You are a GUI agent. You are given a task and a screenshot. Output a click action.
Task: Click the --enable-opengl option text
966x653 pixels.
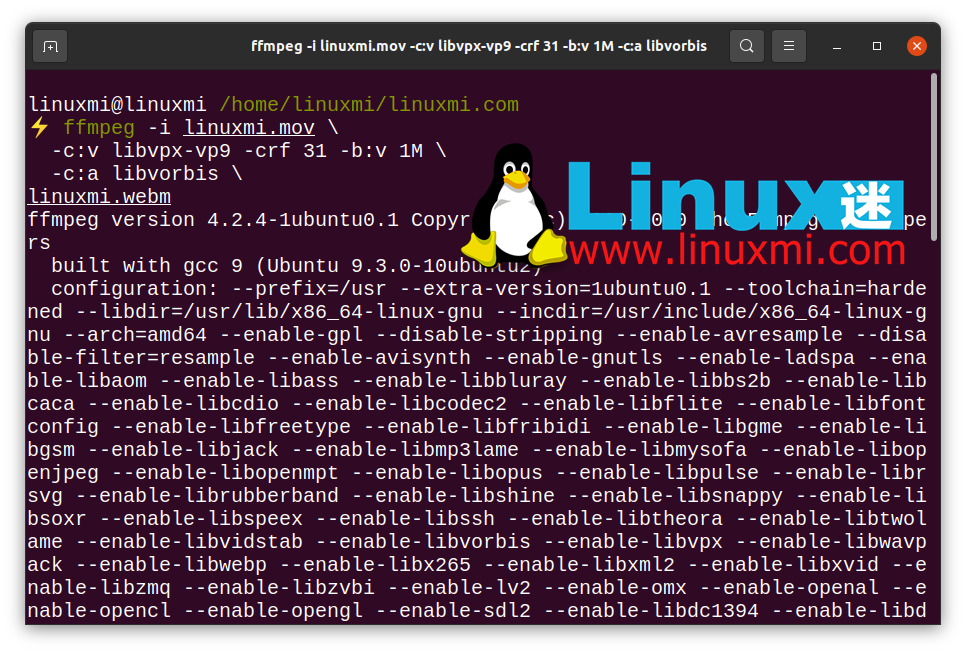[x=274, y=611]
